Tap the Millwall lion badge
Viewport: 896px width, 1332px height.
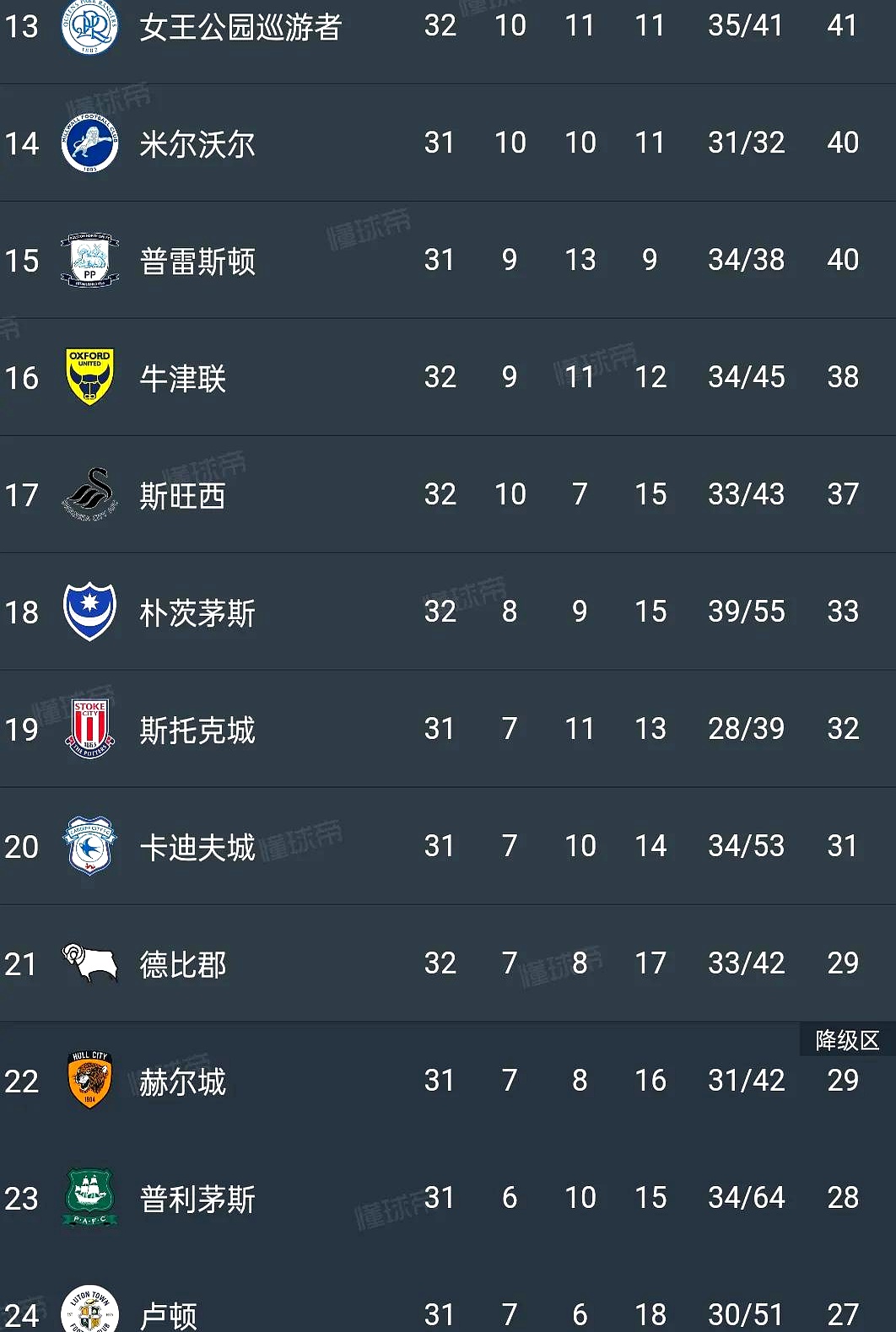pos(89,143)
